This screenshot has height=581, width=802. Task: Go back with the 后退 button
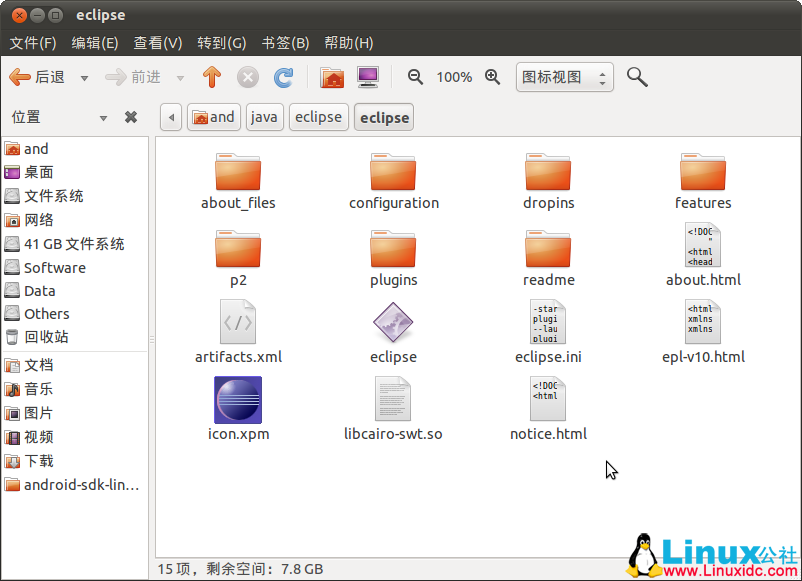click(37, 77)
